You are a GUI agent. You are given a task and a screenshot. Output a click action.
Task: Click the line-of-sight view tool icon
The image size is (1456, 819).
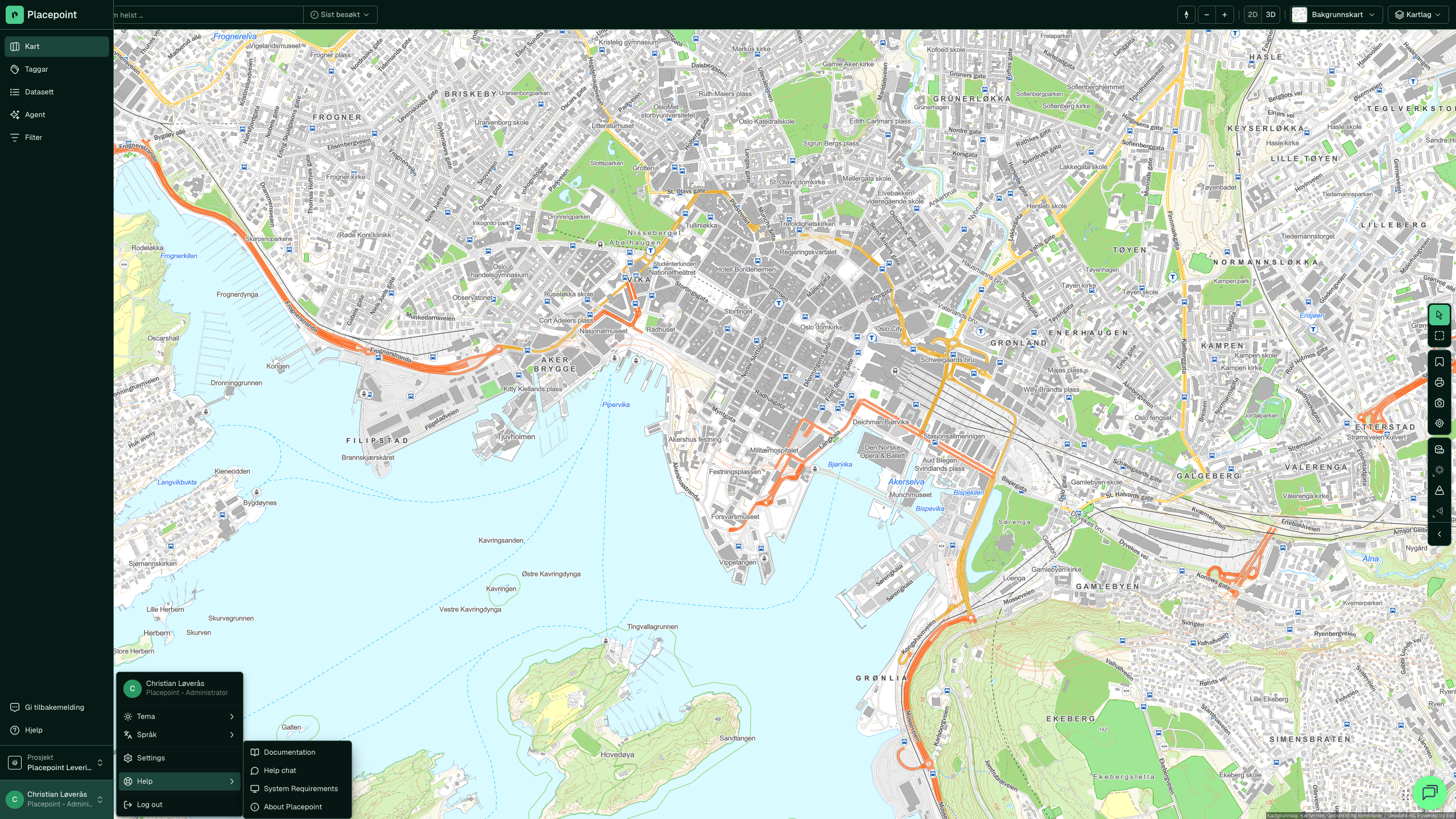point(1440,511)
